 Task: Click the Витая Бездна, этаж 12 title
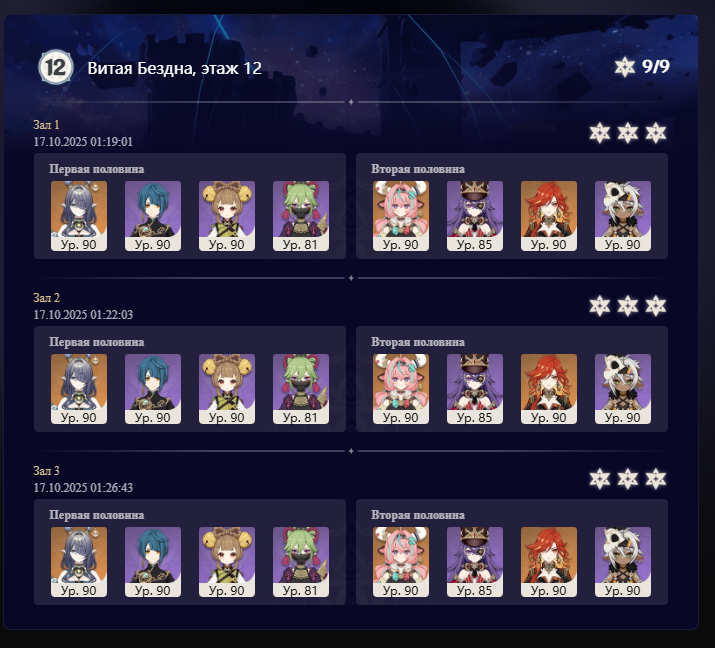[175, 68]
